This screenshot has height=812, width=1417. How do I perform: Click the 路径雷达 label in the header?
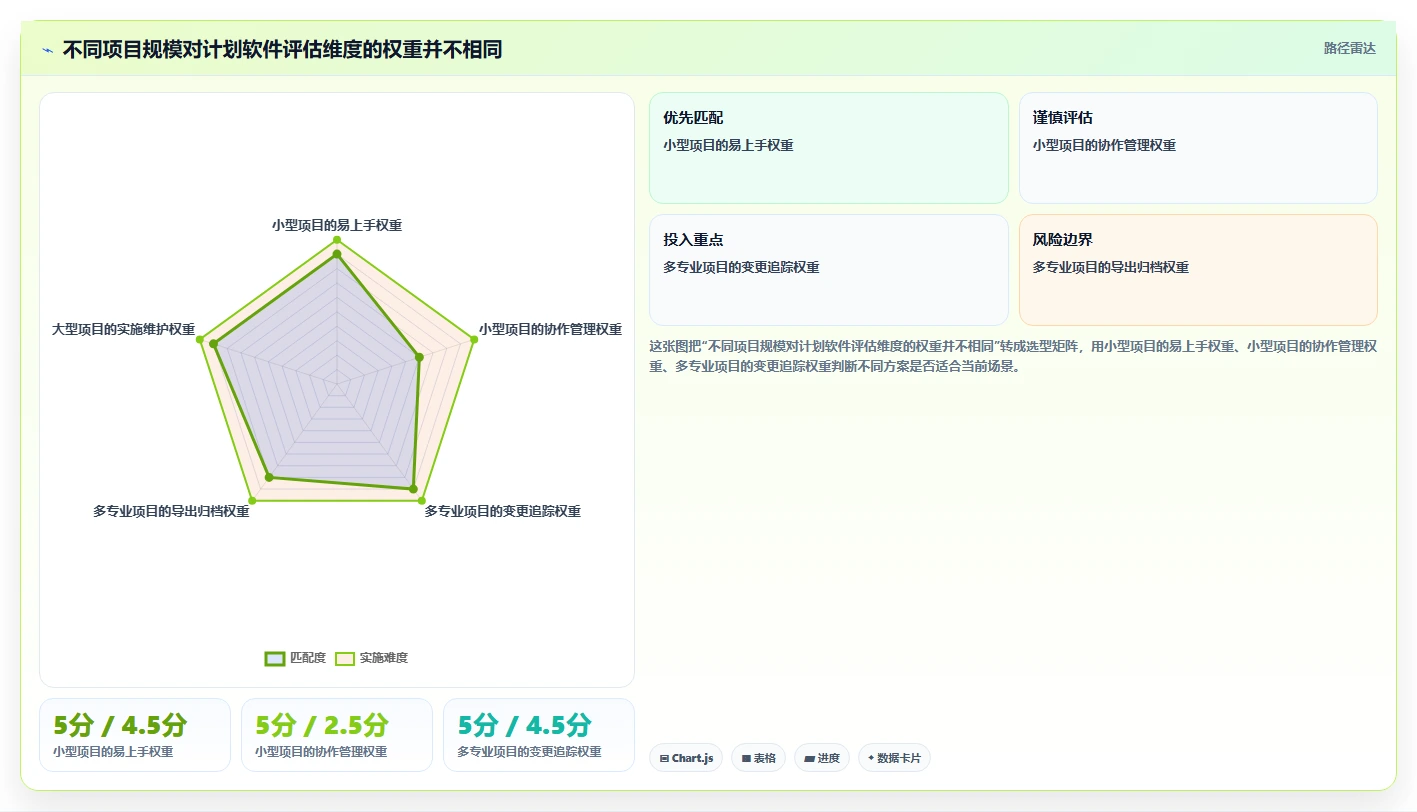(1349, 48)
